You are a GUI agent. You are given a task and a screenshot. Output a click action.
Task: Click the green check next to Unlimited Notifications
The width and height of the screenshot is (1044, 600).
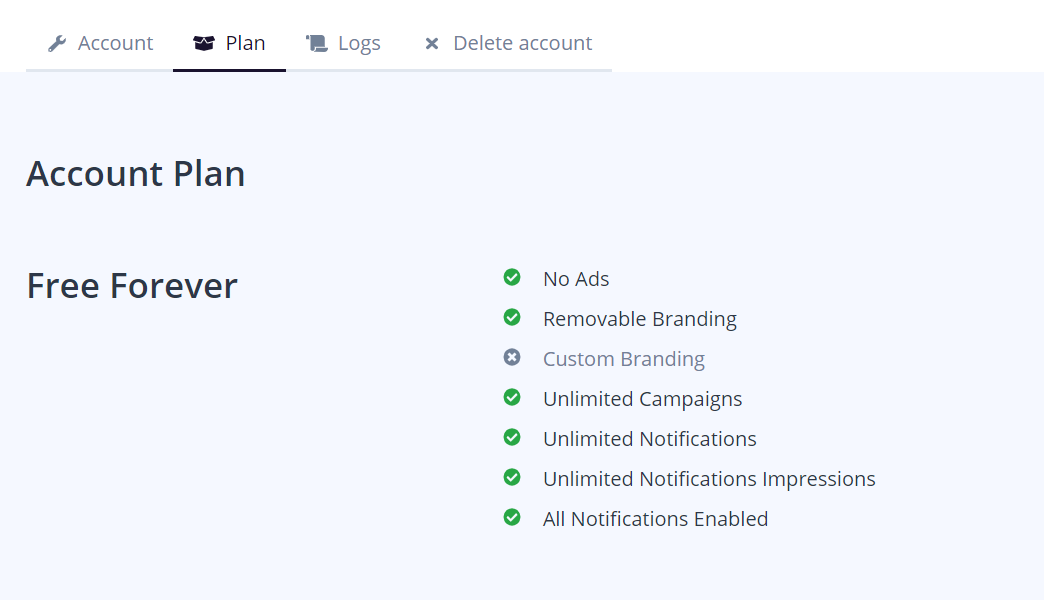[512, 437]
